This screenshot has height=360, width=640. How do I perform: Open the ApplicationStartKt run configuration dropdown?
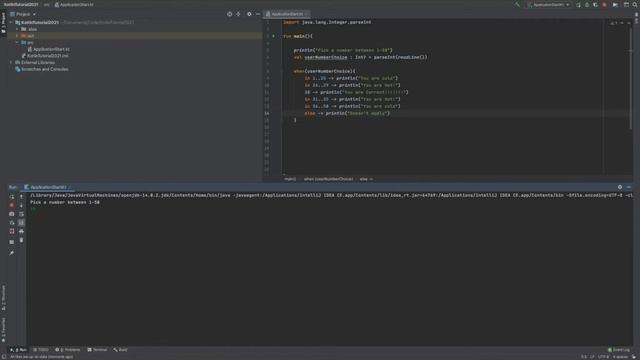548,5
